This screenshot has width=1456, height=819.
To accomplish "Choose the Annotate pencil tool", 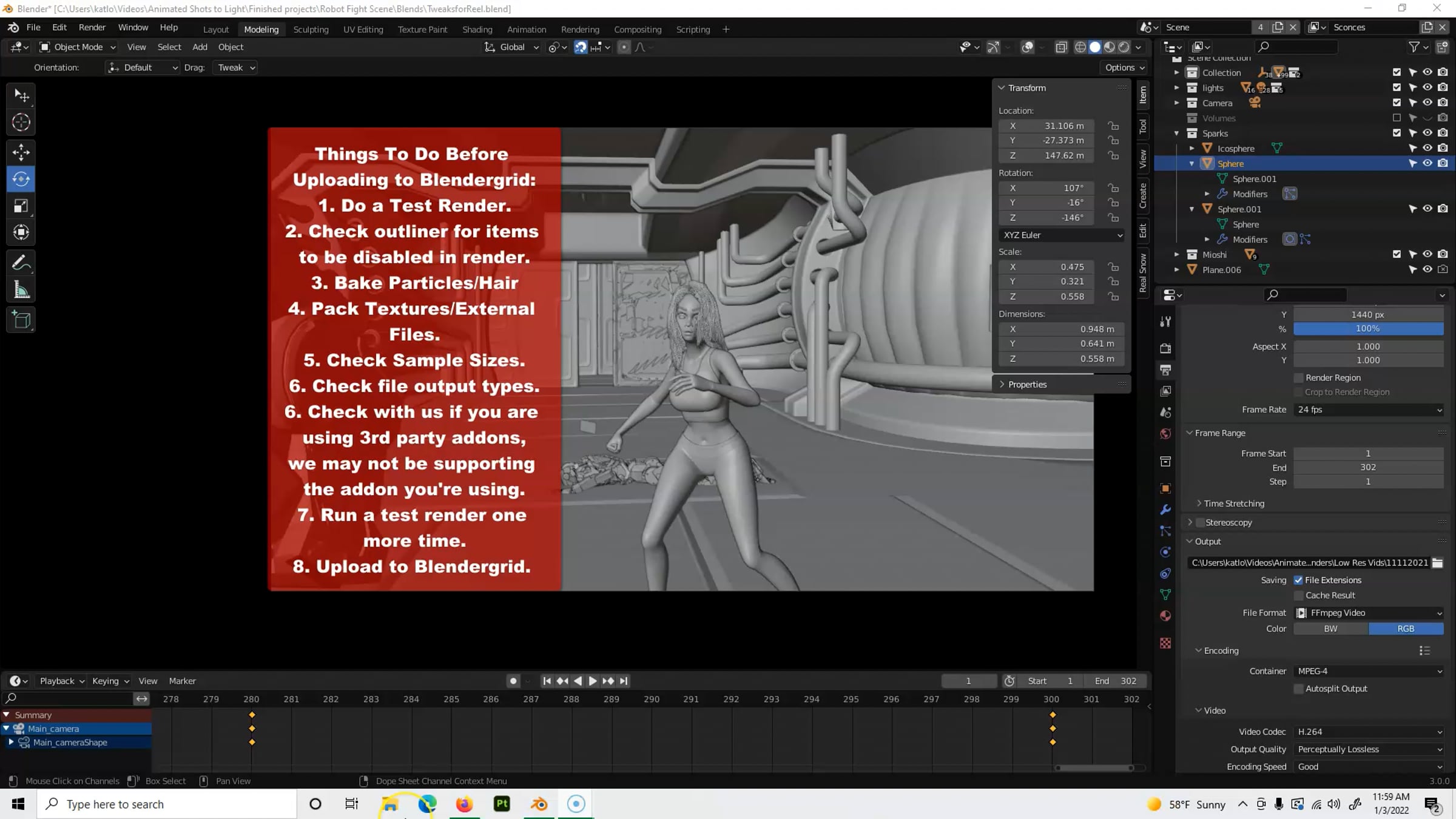I will 21,263.
